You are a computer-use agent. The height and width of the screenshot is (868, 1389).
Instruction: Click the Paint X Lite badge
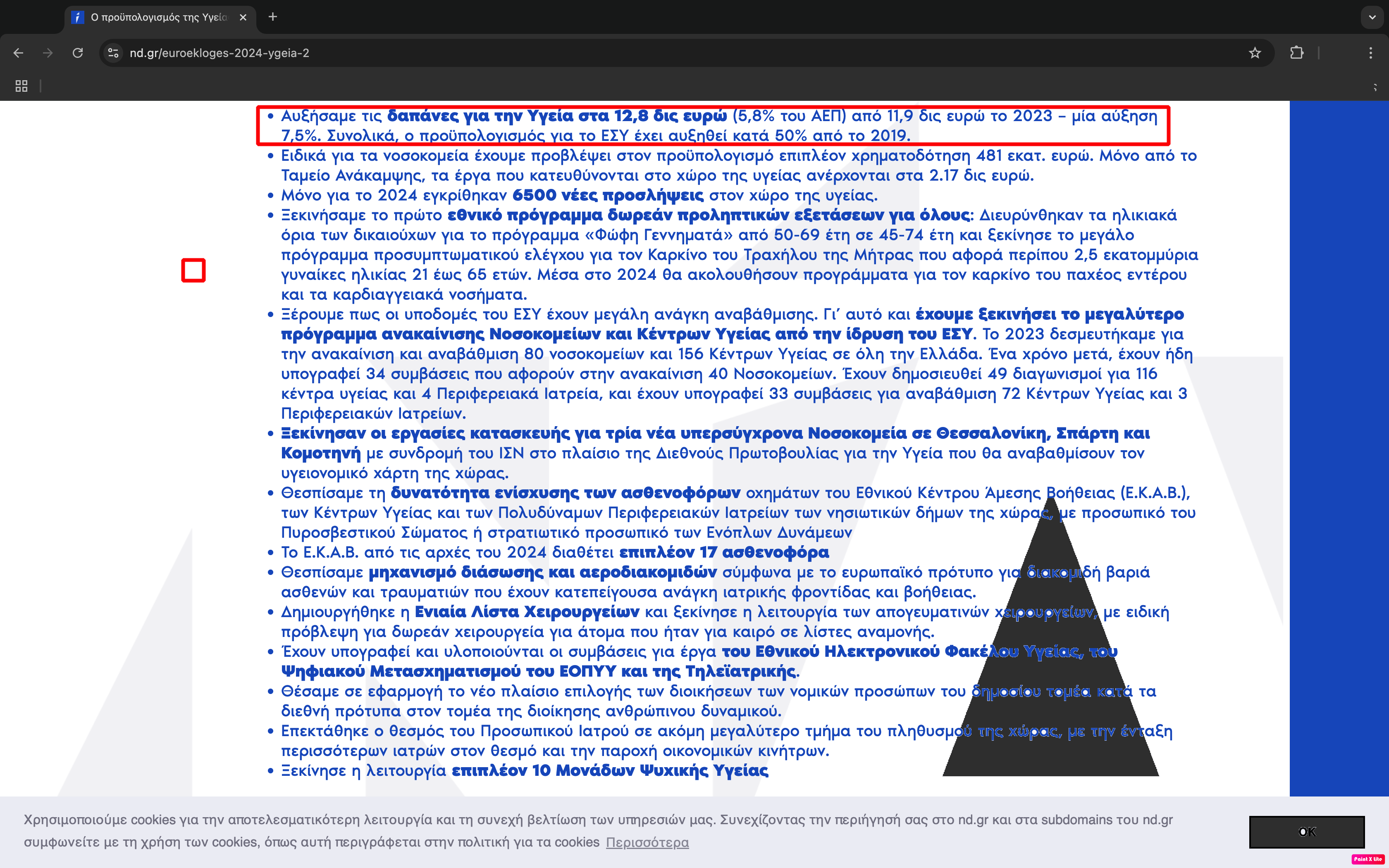1368,859
